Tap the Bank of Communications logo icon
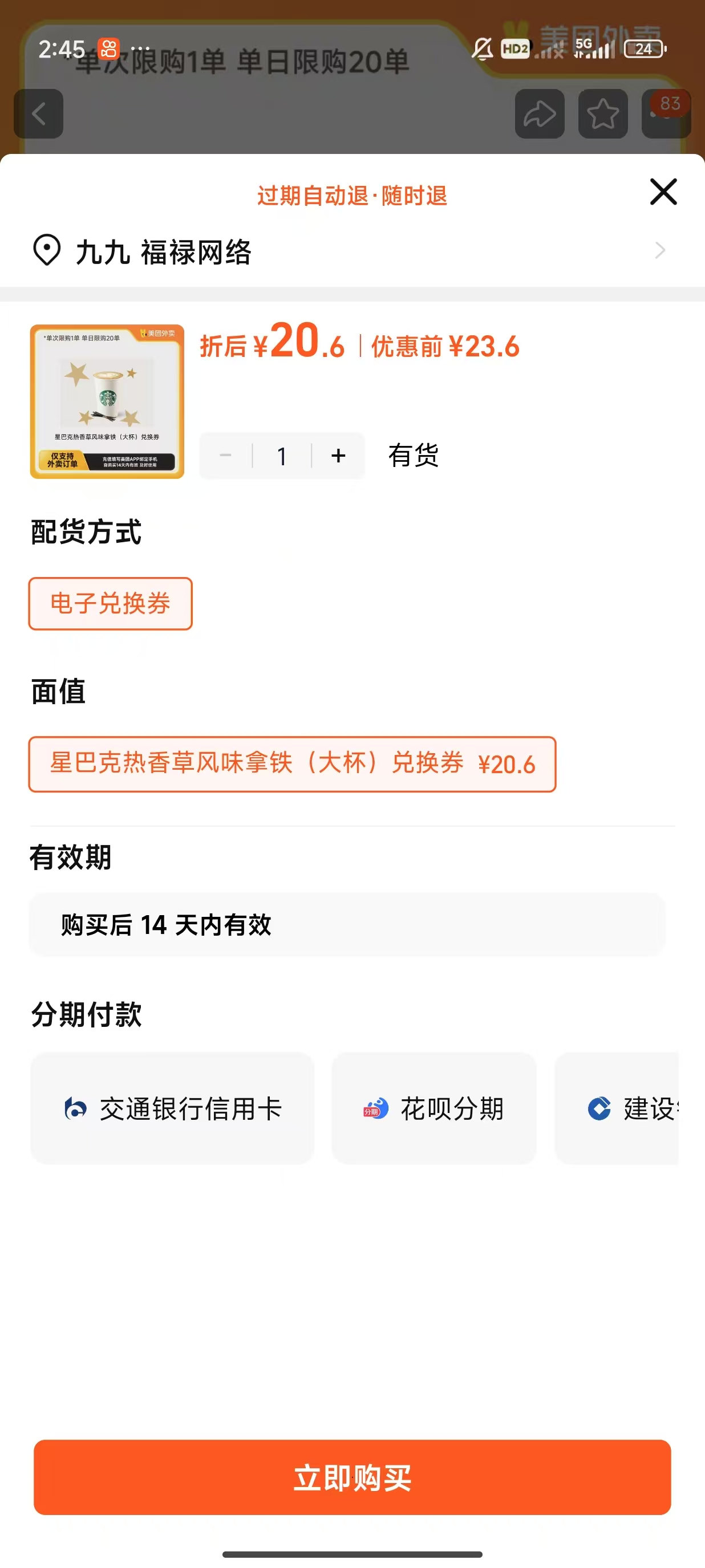Viewport: 705px width, 1568px height. 75,1108
